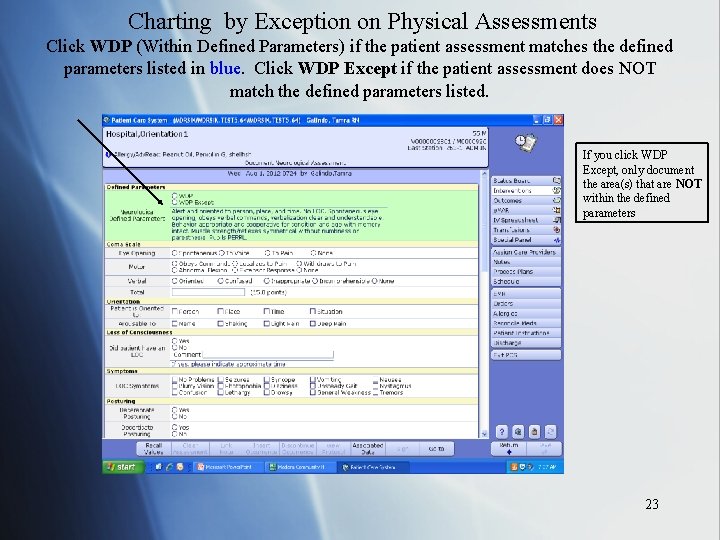720x540 pixels.
Task: Open the Reconcile Meds menu item
Action: tap(526, 323)
